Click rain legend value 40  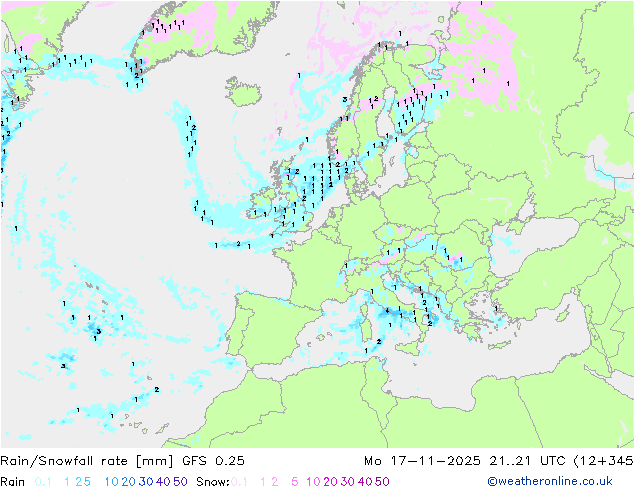(163, 482)
